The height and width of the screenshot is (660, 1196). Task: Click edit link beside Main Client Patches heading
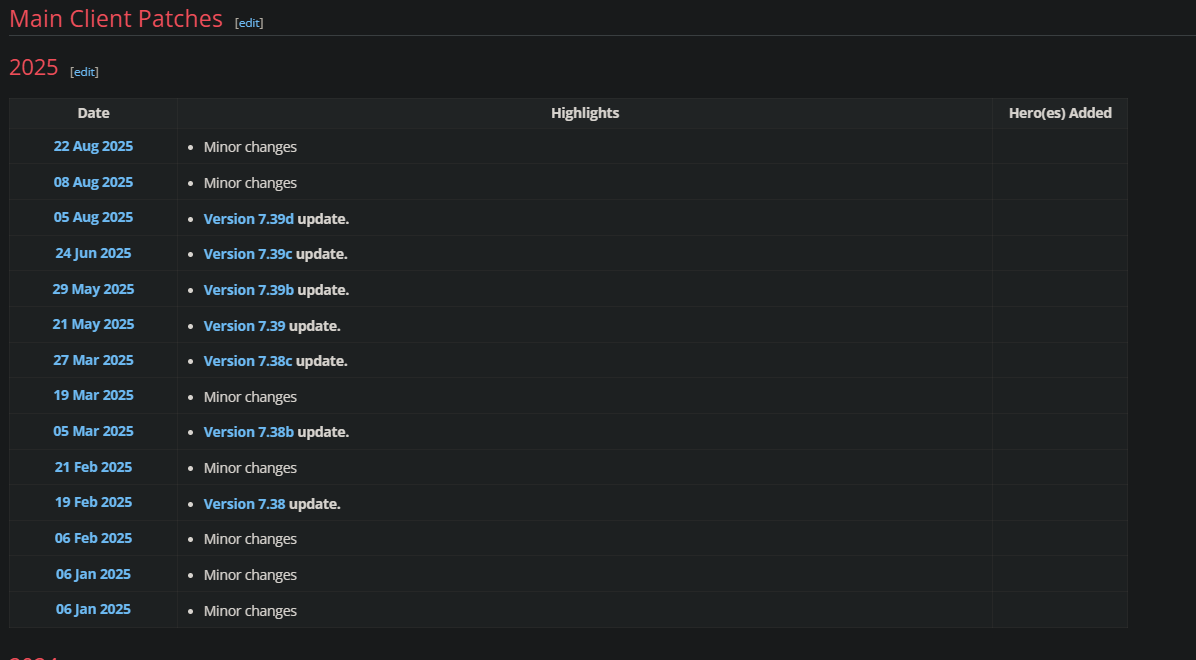pyautogui.click(x=249, y=23)
